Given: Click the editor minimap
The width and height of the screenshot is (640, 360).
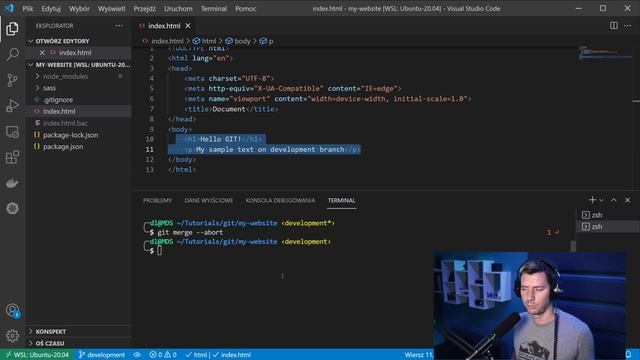Looking at the screenshot, I should point(605,53).
